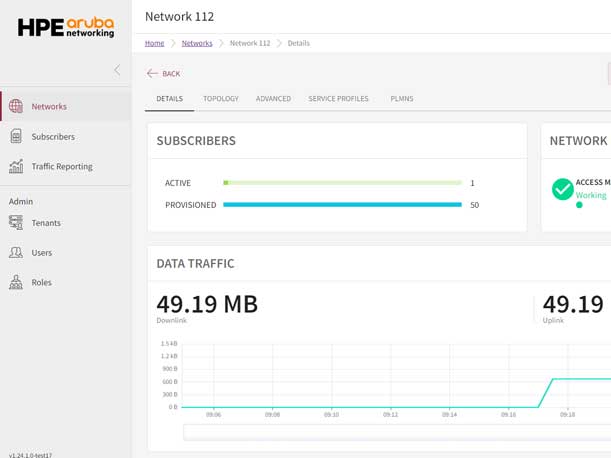Click the Networks globe icon in sidebar

click(x=16, y=106)
